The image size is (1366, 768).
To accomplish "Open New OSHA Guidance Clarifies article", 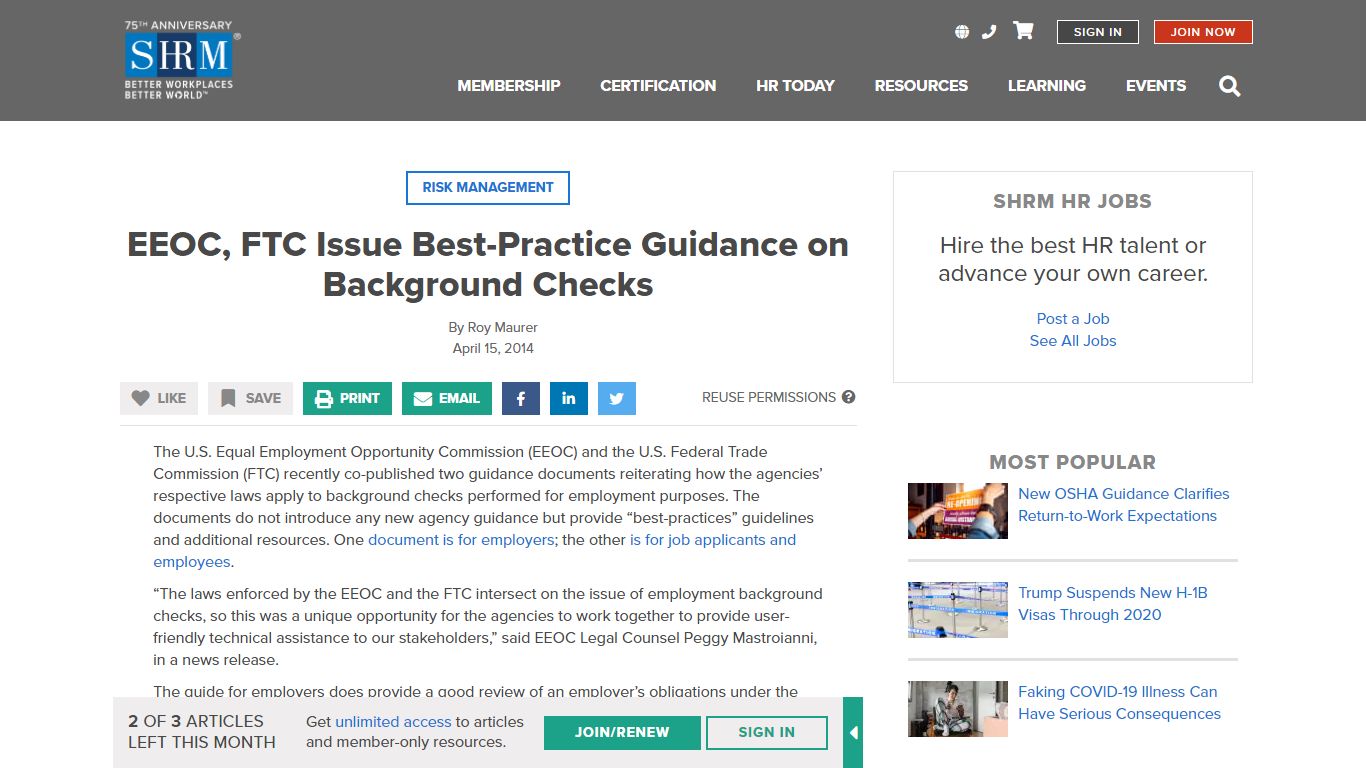I will tap(1124, 505).
